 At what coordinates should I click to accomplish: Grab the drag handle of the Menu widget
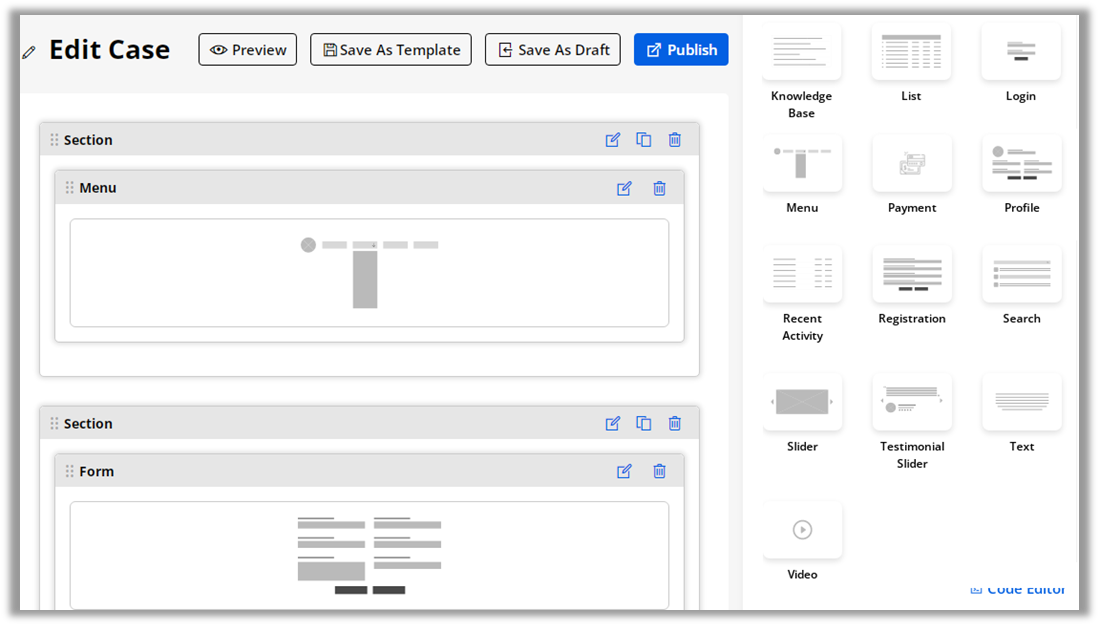click(x=69, y=188)
